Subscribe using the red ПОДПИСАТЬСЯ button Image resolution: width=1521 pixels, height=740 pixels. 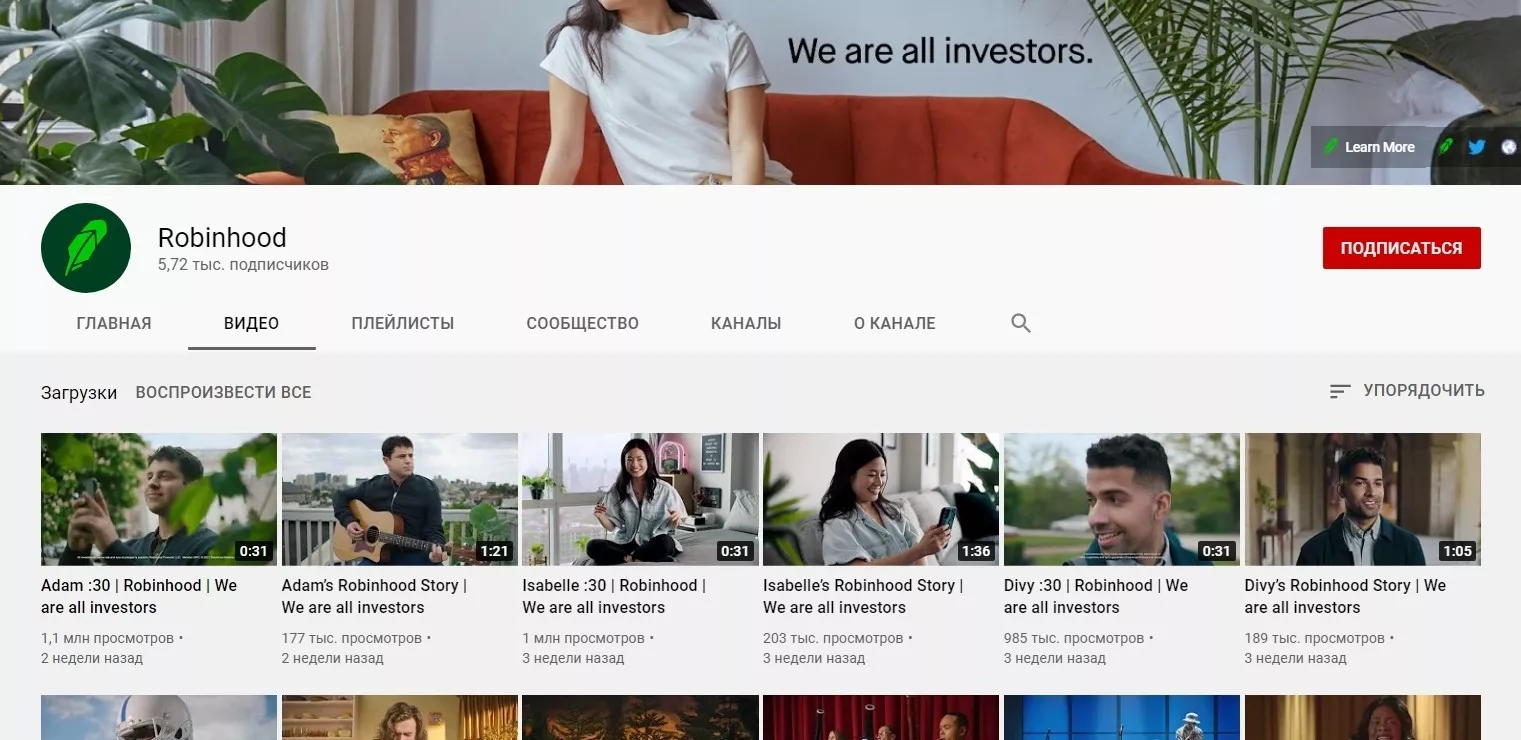1401,248
